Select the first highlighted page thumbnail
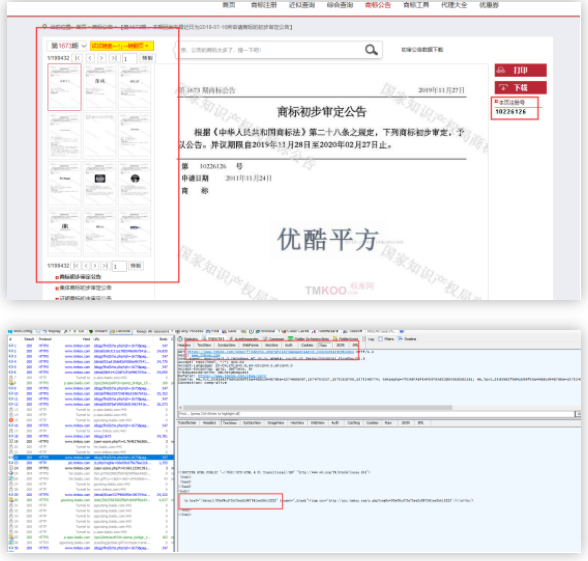Viewport: 588px width, 561px height. [64, 87]
